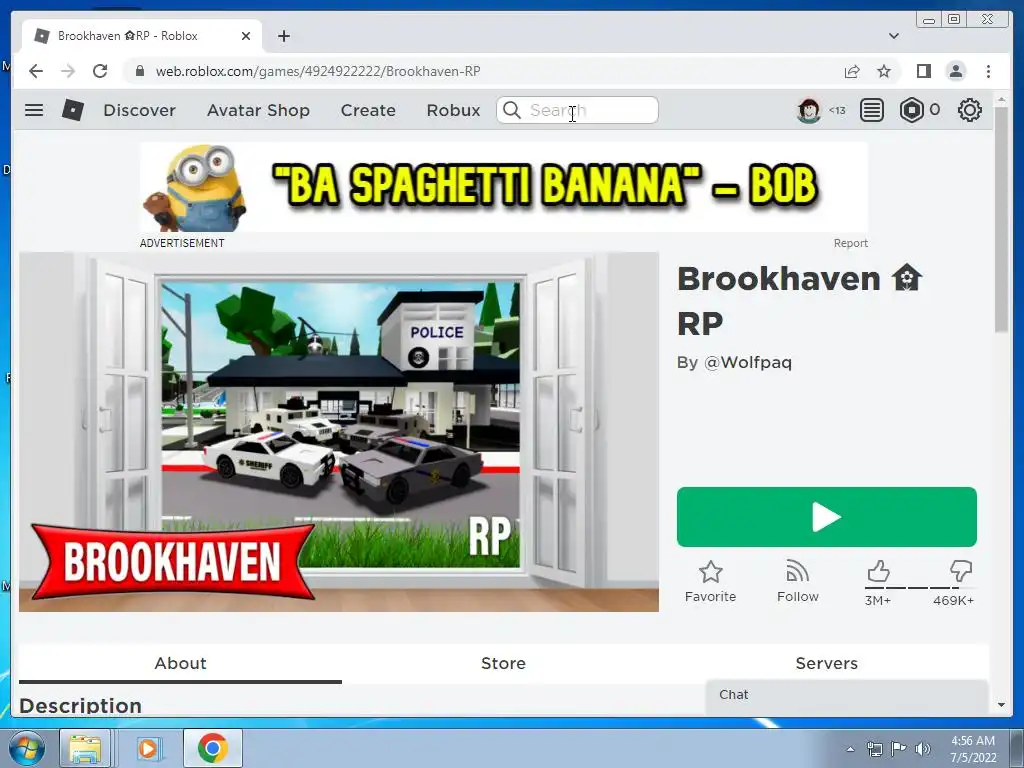Click the Minion banner advertisement
This screenshot has width=1024, height=768.
point(504,187)
